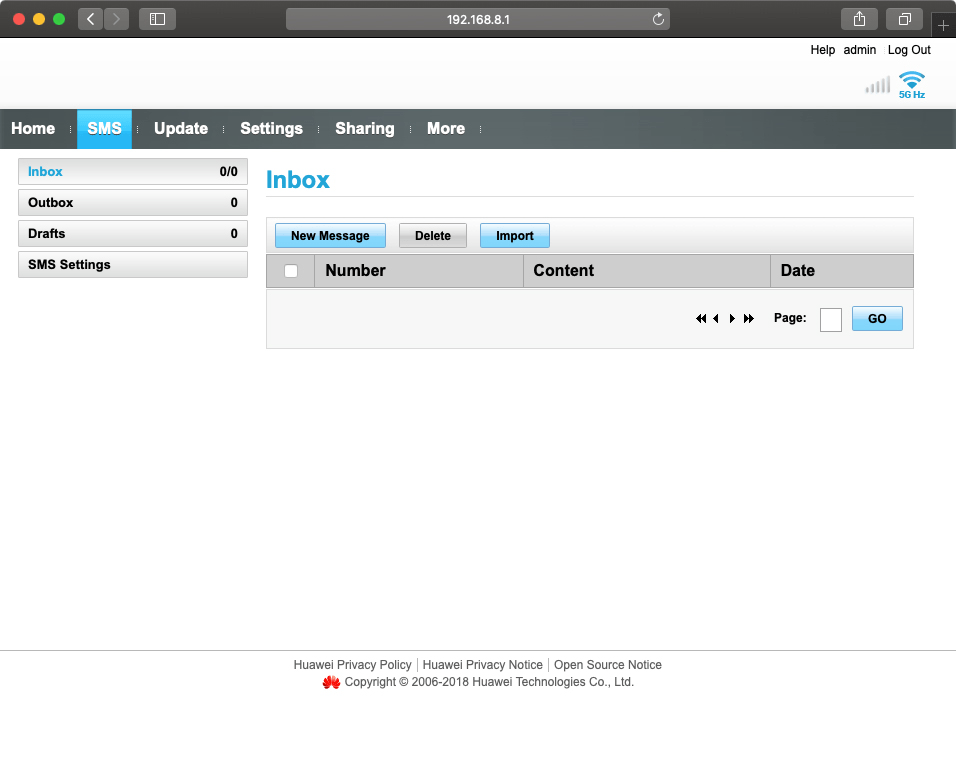Switch to the Home tab
The image size is (956, 777).
point(33,128)
